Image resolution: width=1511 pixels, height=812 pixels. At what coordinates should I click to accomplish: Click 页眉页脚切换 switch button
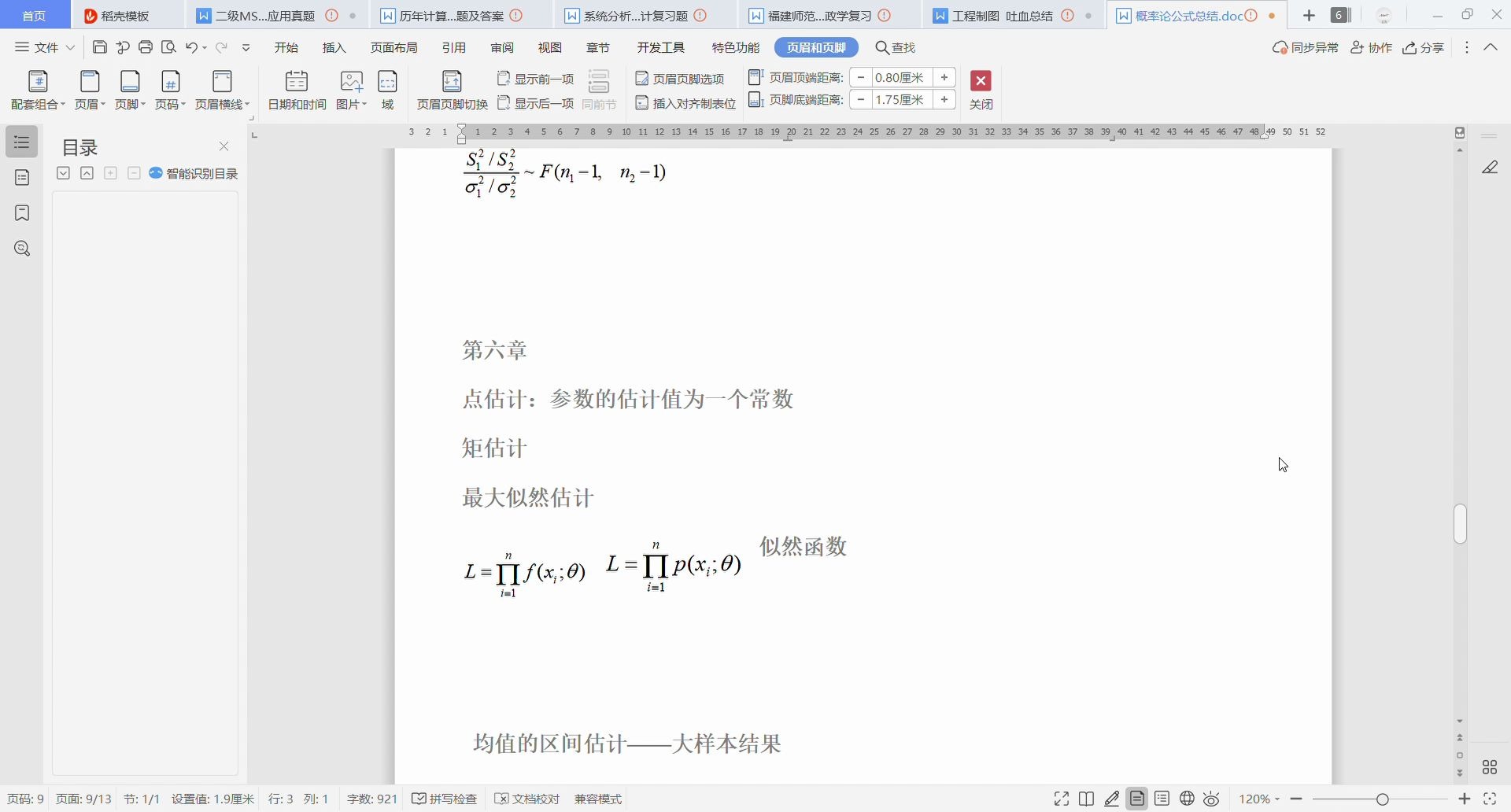click(453, 90)
